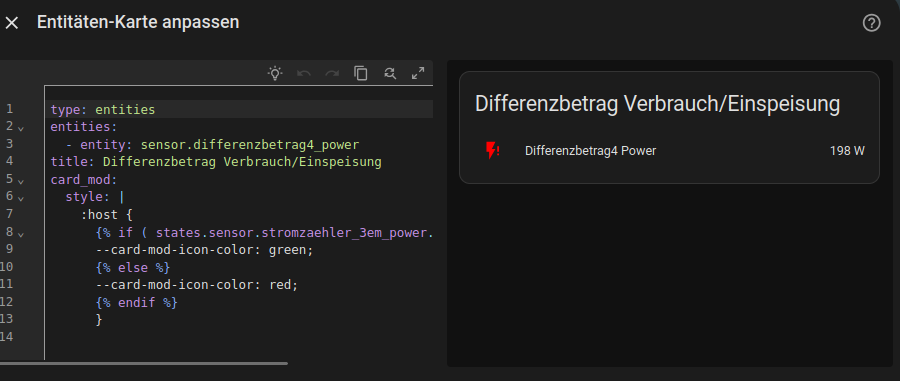Expand the code editor to fullscreen
Screen dimensions: 900x381
coord(418,73)
